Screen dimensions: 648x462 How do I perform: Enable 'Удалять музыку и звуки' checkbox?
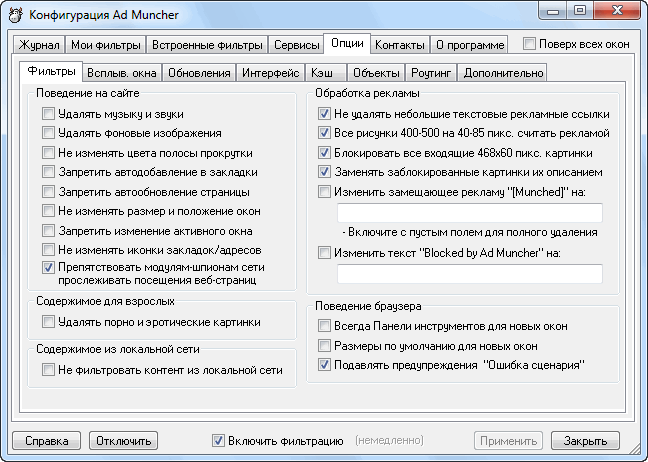[48, 115]
